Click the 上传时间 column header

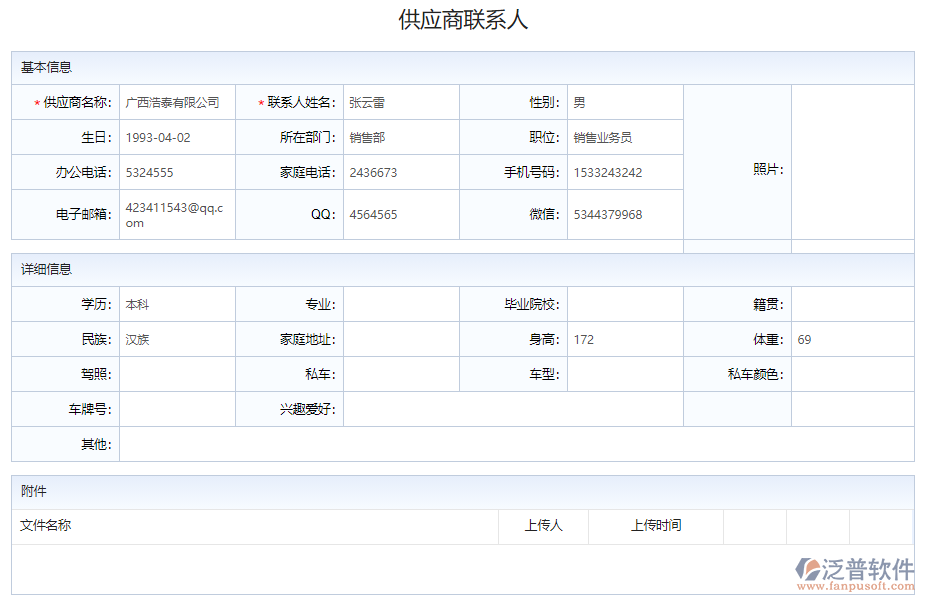click(657, 526)
